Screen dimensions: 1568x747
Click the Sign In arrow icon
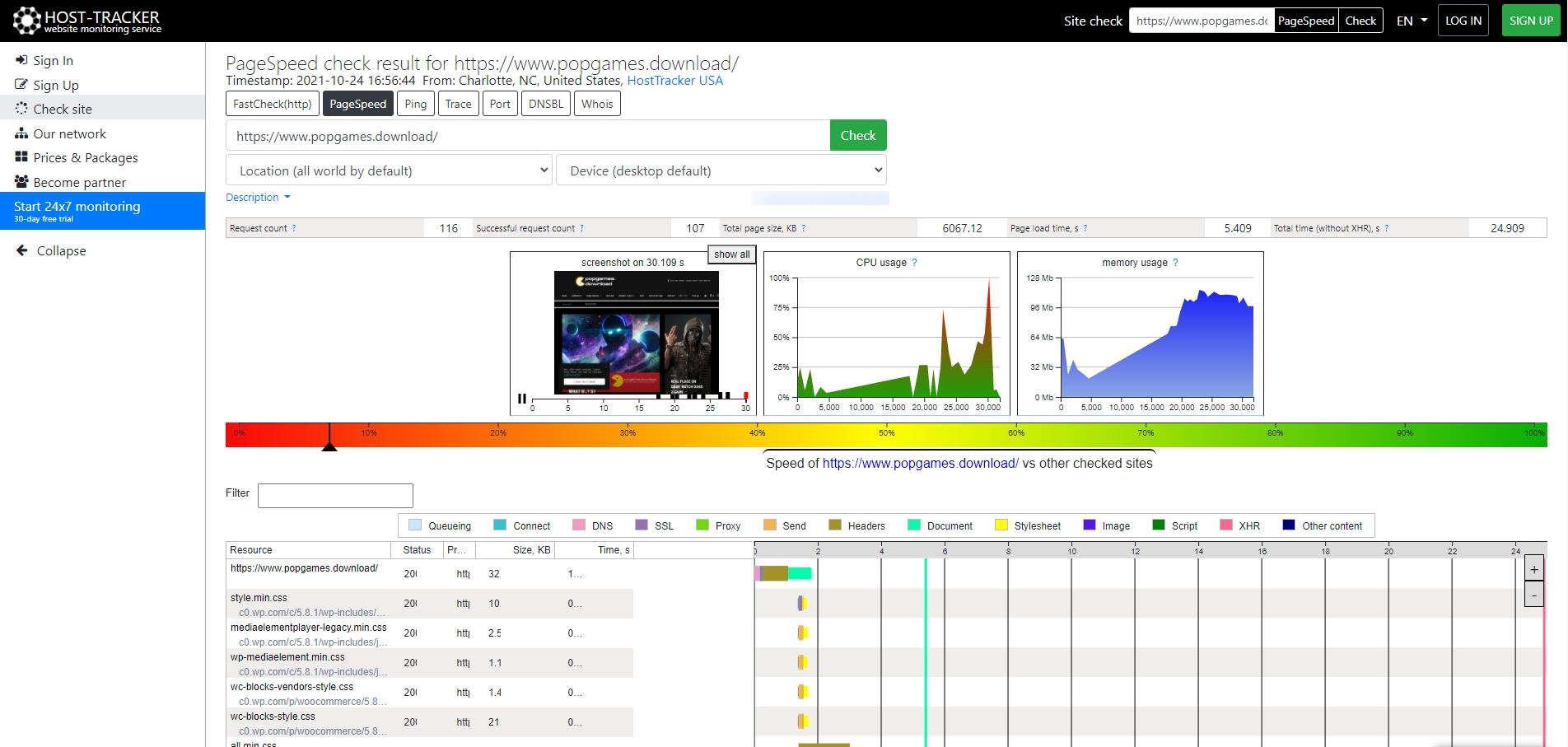click(21, 60)
